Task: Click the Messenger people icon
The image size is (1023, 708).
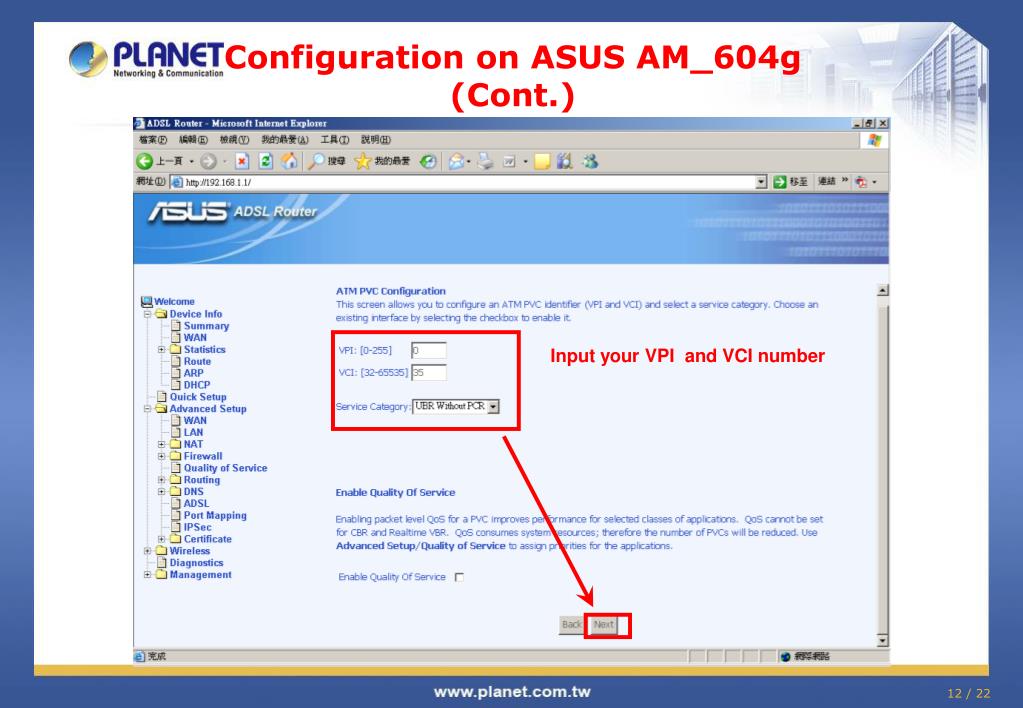Action: click(x=590, y=161)
